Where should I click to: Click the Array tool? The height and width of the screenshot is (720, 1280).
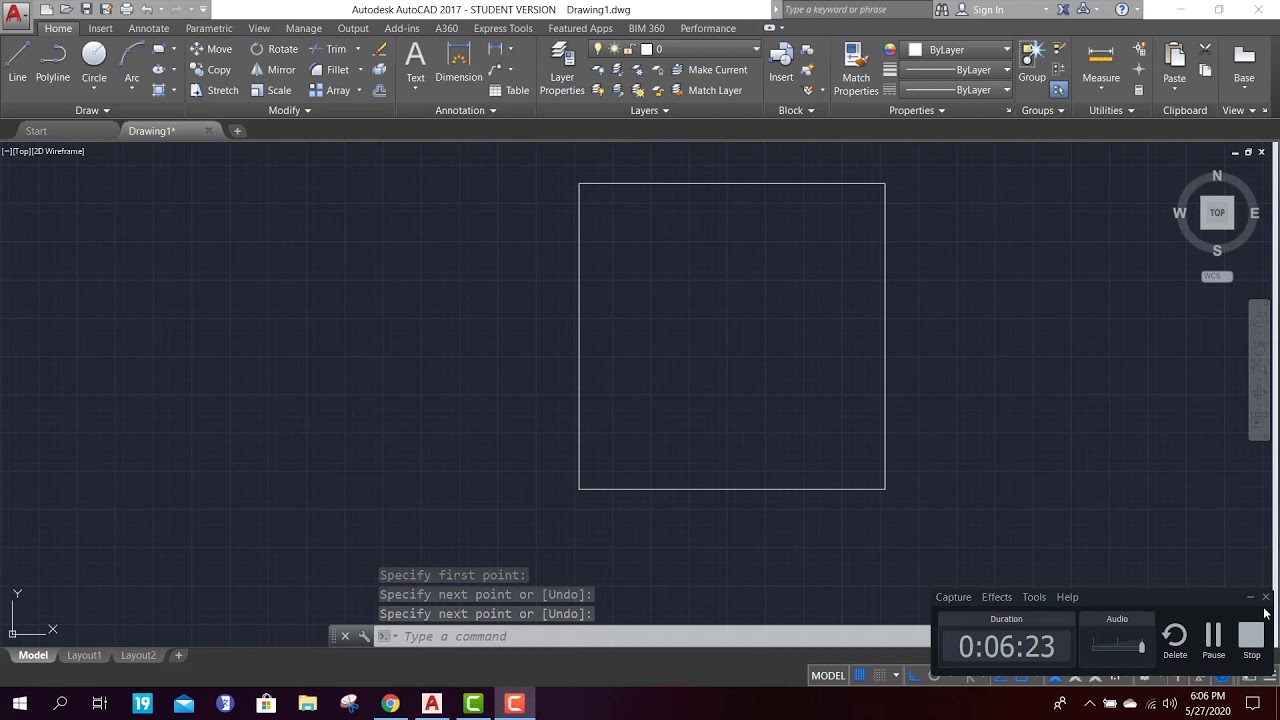point(330,90)
